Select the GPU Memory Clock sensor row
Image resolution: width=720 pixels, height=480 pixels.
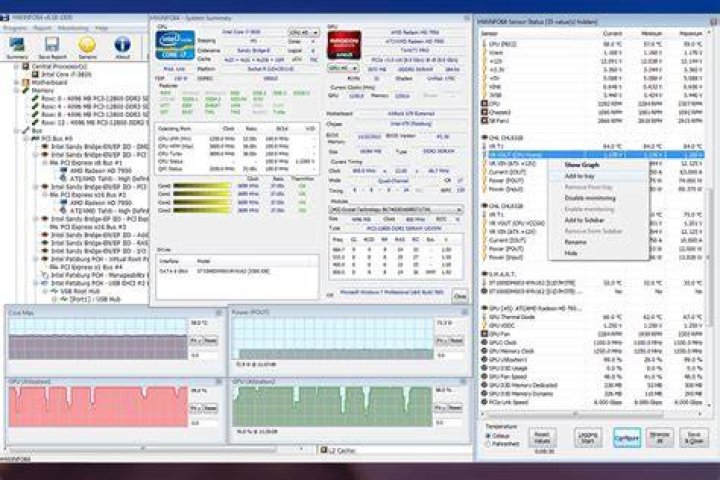coord(592,351)
